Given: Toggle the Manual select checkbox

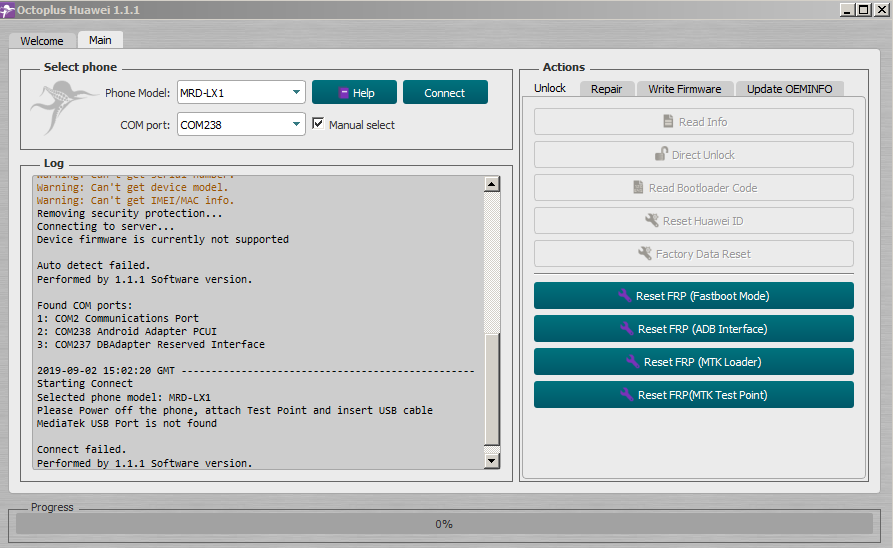Looking at the screenshot, I should [318, 124].
